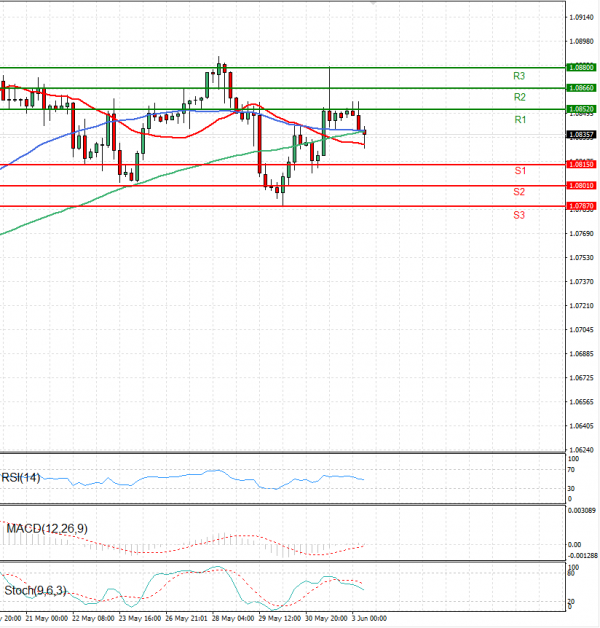Click the 1.07370 price axis value

[x=582, y=282]
